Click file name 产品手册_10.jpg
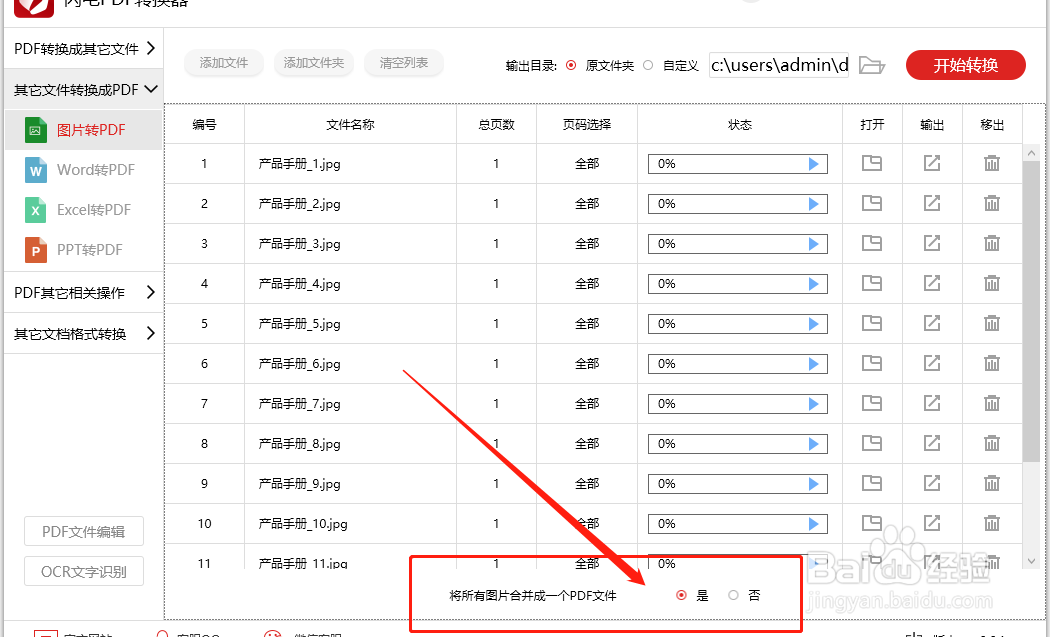Viewport: 1051px width, 637px height. 303,524
